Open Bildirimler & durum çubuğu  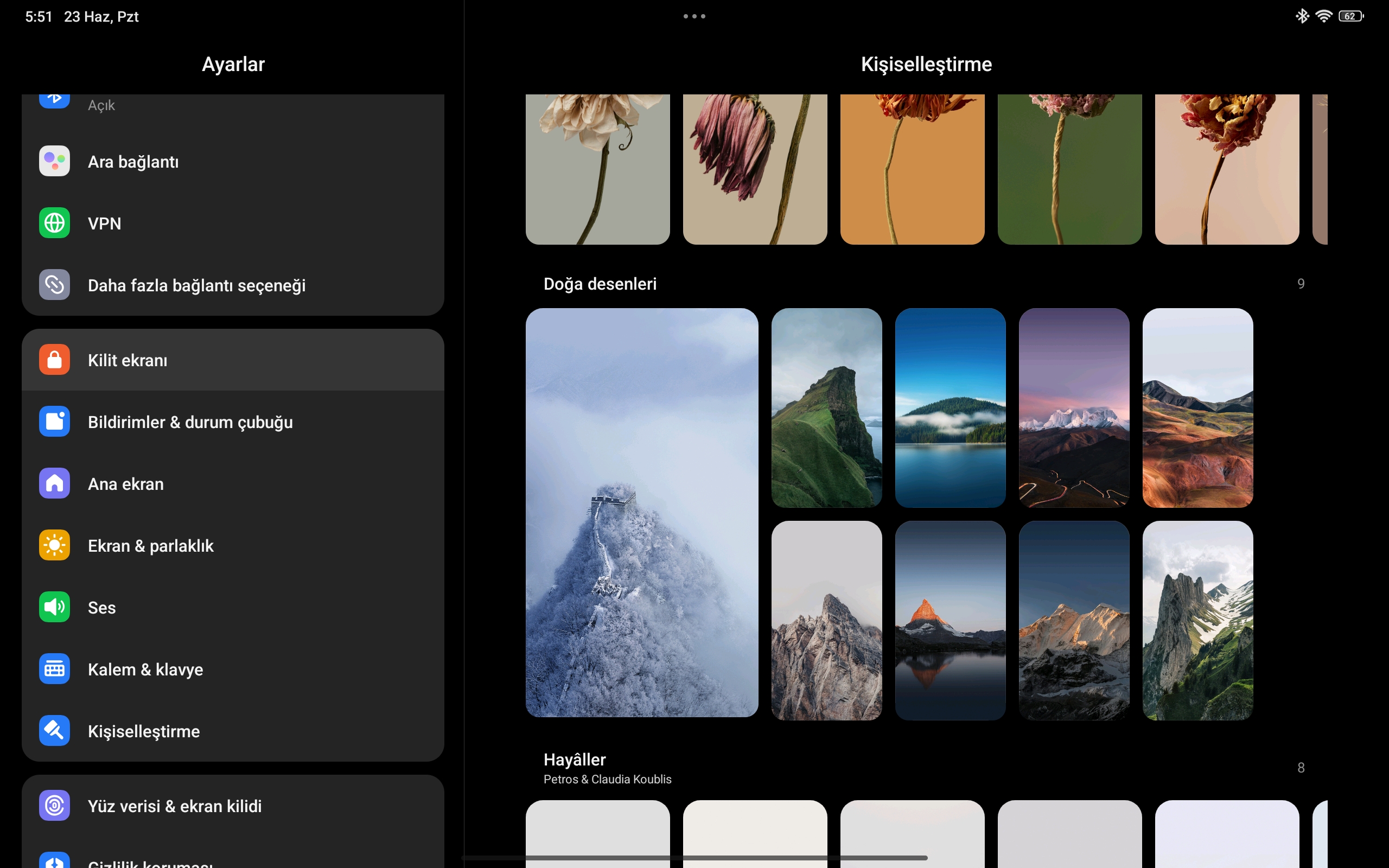(x=233, y=422)
